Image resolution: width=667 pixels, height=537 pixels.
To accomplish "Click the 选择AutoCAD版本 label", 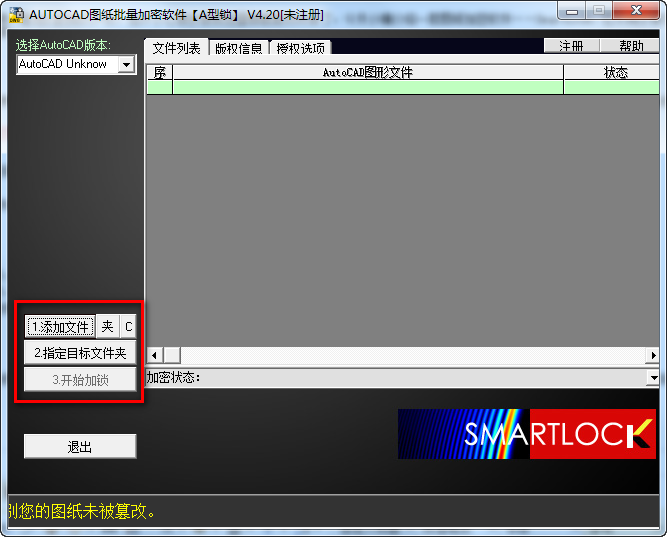I will [x=63, y=45].
